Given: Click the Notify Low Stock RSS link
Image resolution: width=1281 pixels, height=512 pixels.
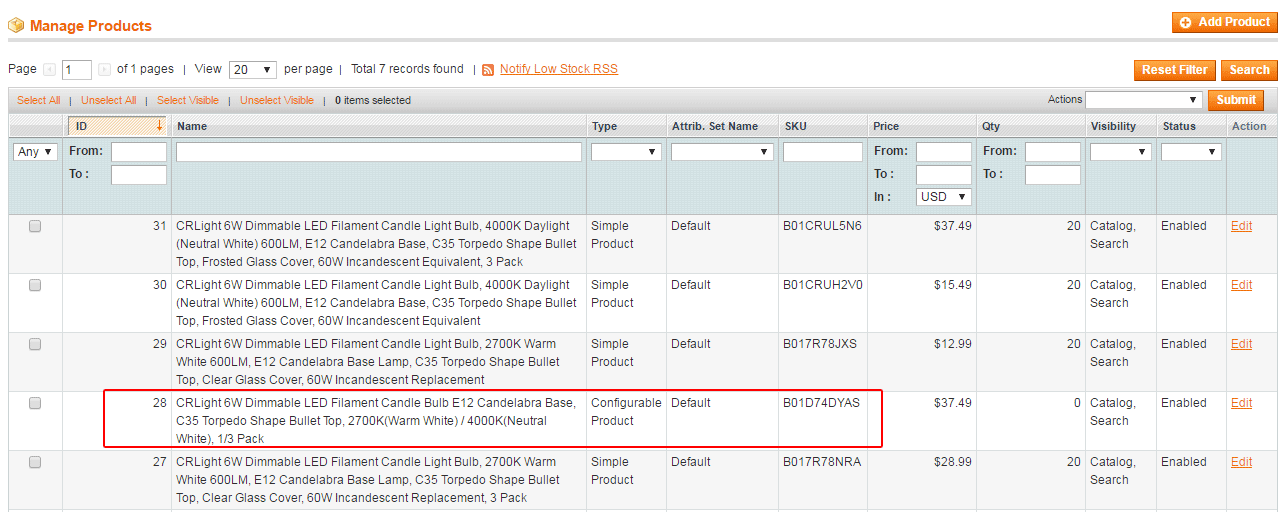Looking at the screenshot, I should [559, 69].
